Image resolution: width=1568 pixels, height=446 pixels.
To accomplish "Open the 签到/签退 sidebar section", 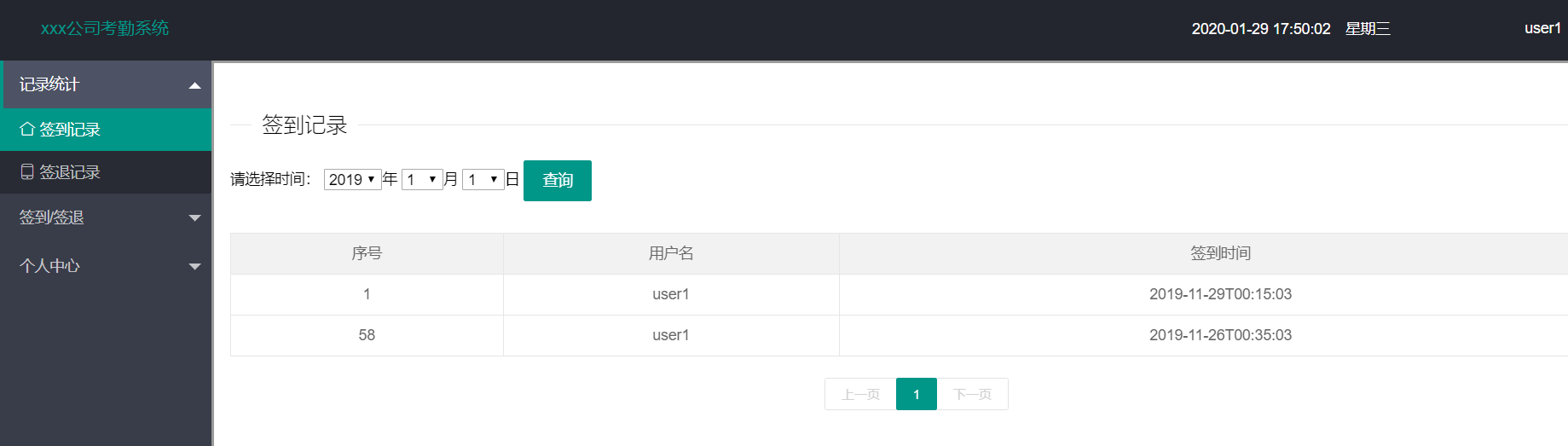I will [106, 217].
